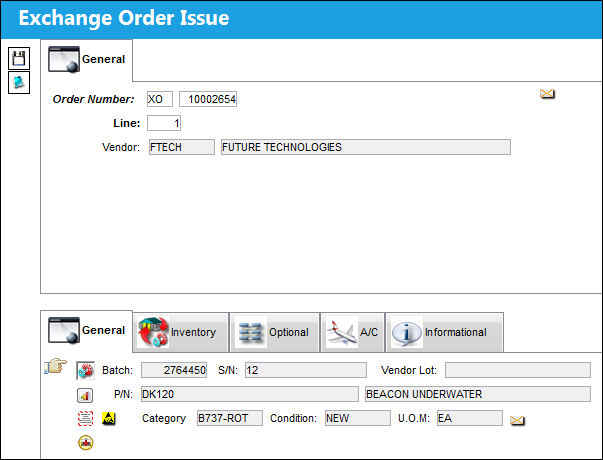The height and width of the screenshot is (460, 603).
Task: Switch to the Inventory tab
Action: (181, 332)
